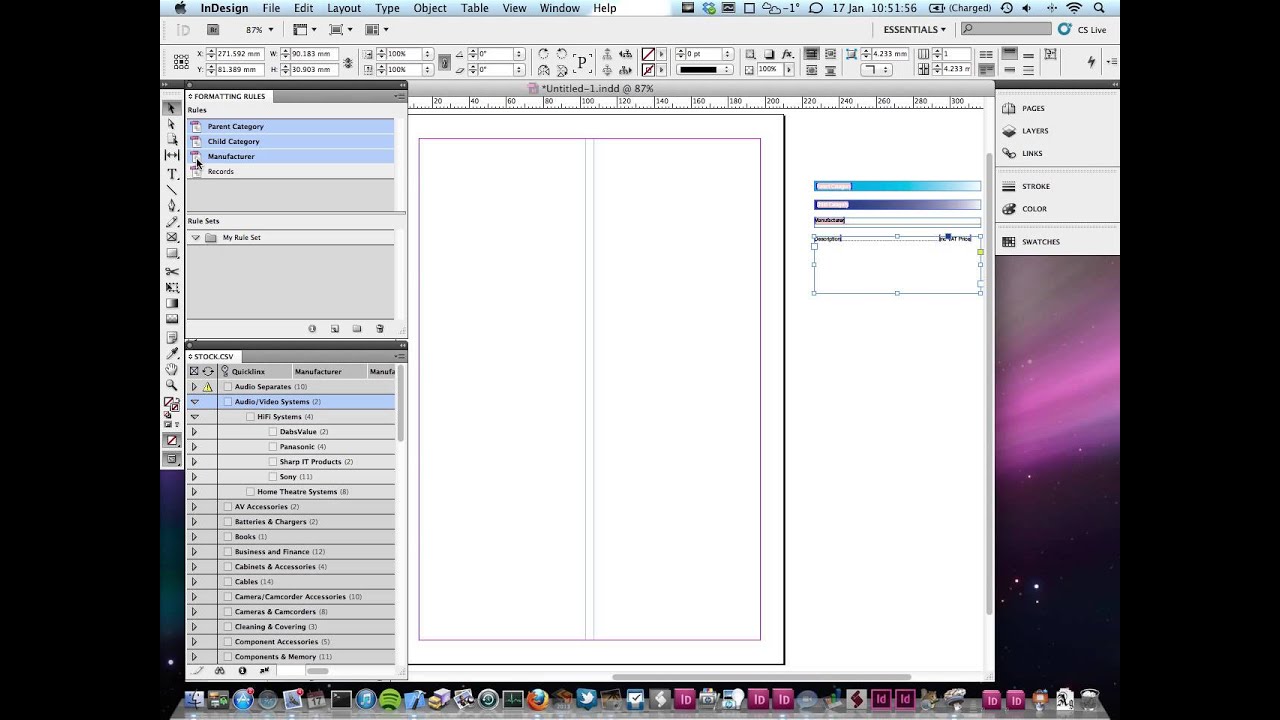Collapse the My Rule Set folder
The height and width of the screenshot is (720, 1280).
(195, 238)
